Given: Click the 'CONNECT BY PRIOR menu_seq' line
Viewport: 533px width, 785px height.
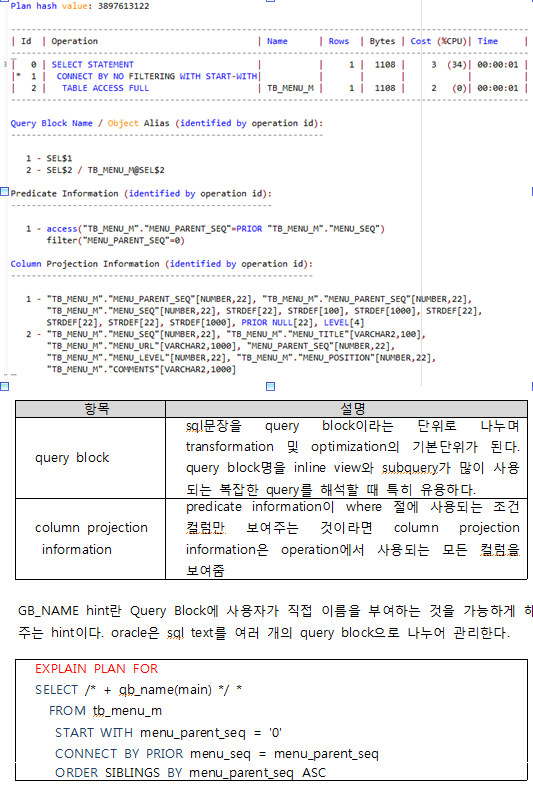Looking at the screenshot, I should point(217,754).
